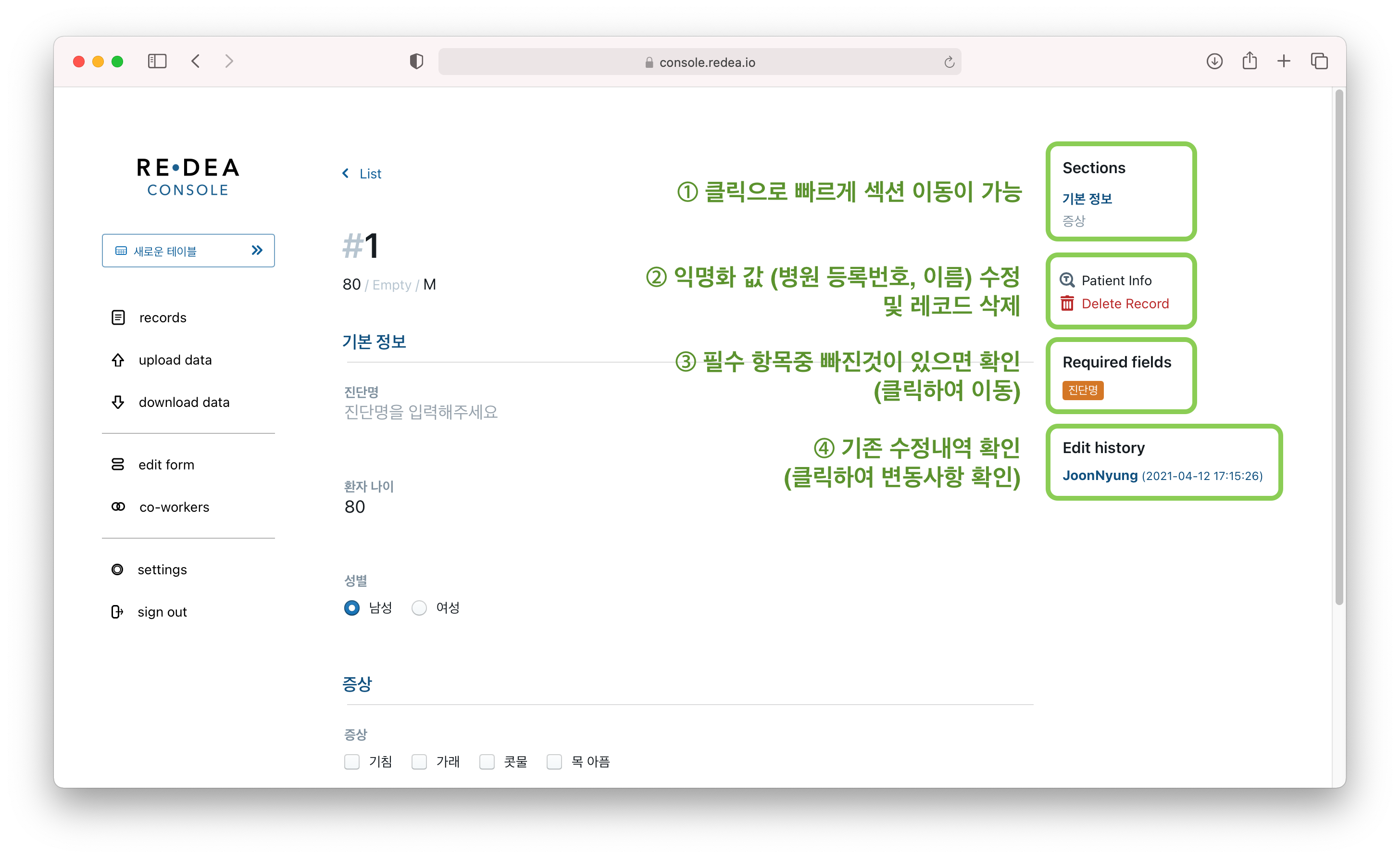Click the 진단명 text input field

[x=421, y=412]
